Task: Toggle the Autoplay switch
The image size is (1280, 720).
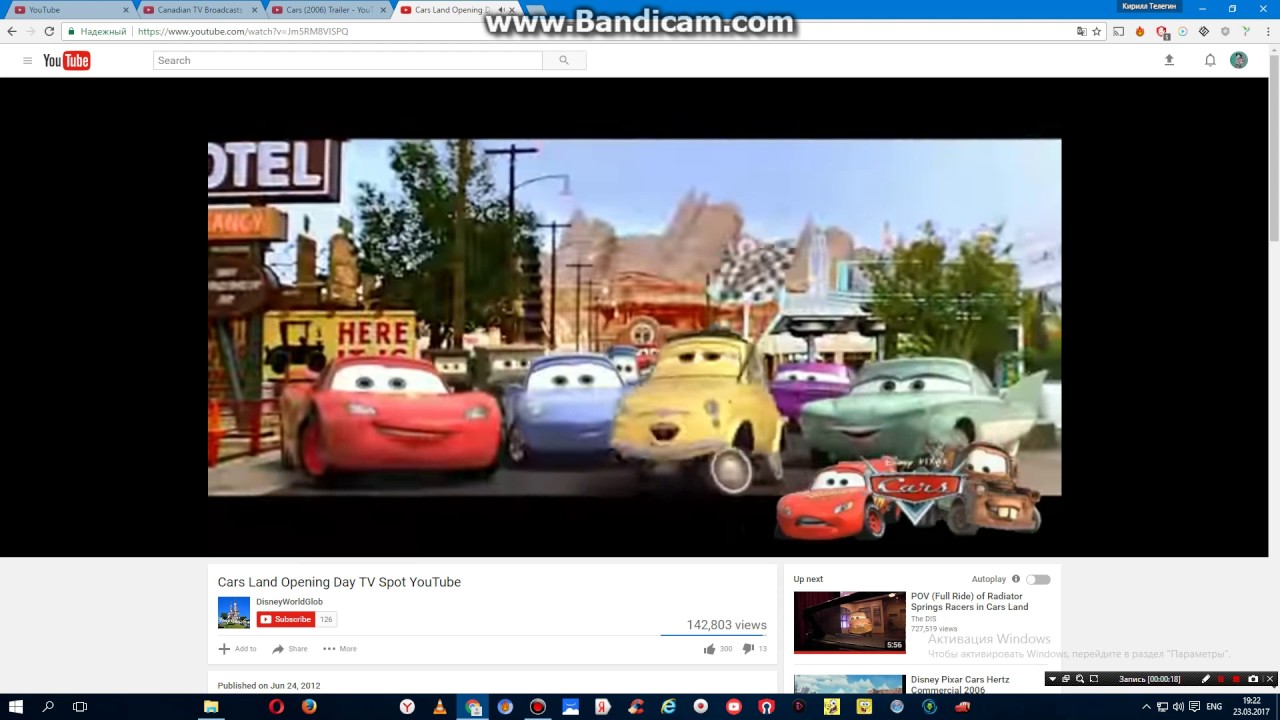Action: click(x=1038, y=579)
